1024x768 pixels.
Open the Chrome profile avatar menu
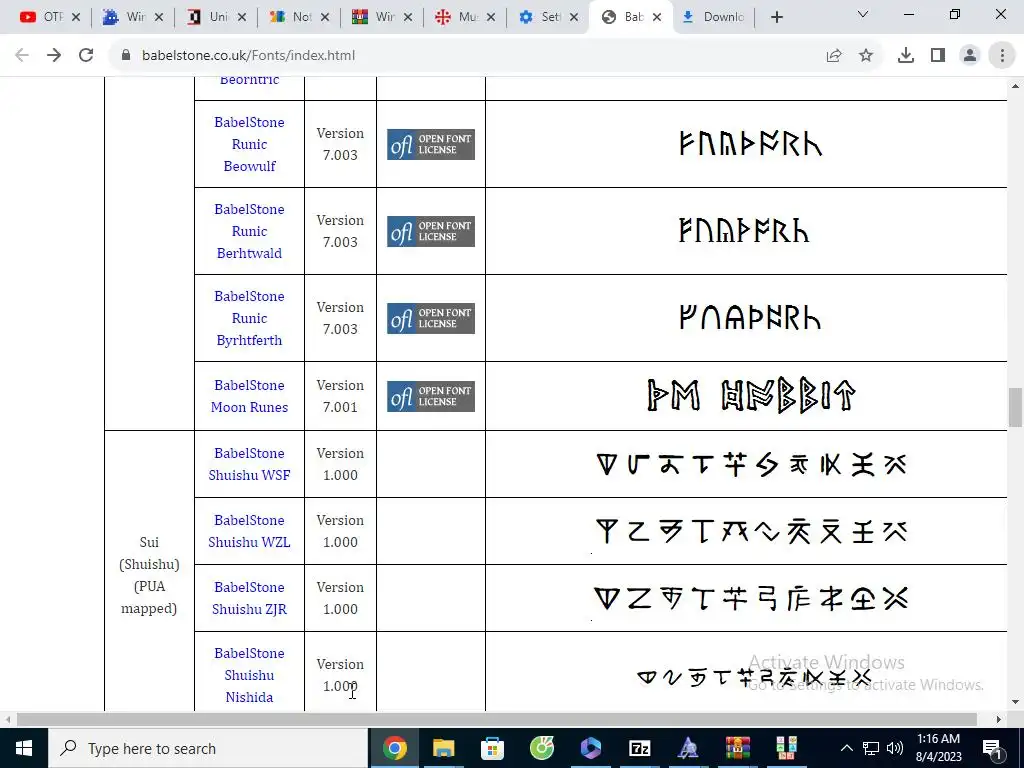[x=970, y=56]
